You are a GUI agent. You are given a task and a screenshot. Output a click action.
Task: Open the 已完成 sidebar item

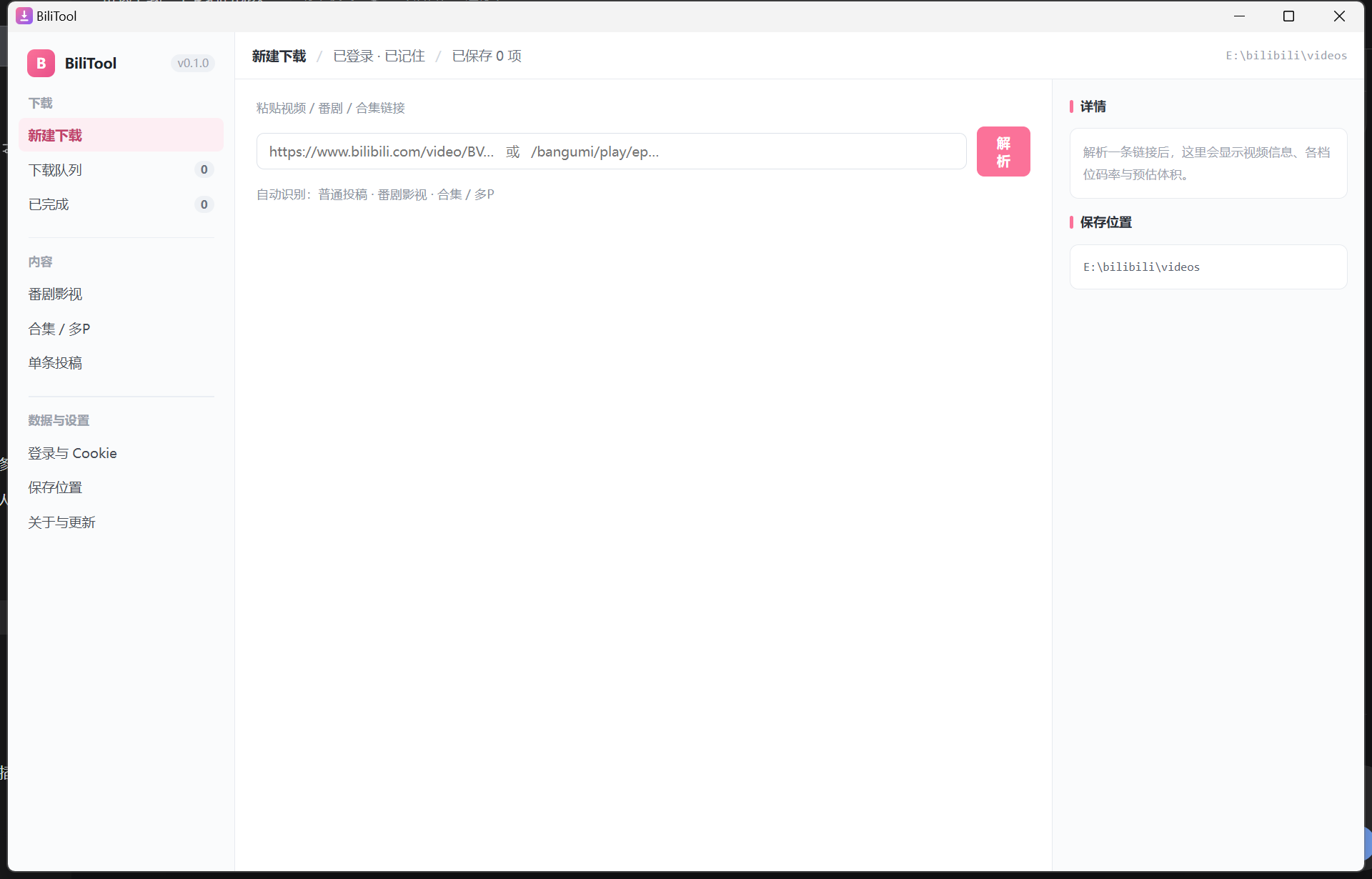click(121, 204)
